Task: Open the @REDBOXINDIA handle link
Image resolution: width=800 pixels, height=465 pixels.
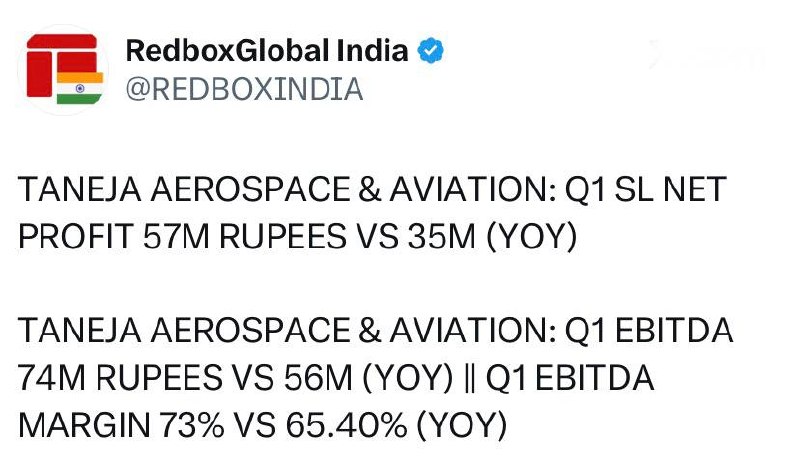Action: point(244,89)
